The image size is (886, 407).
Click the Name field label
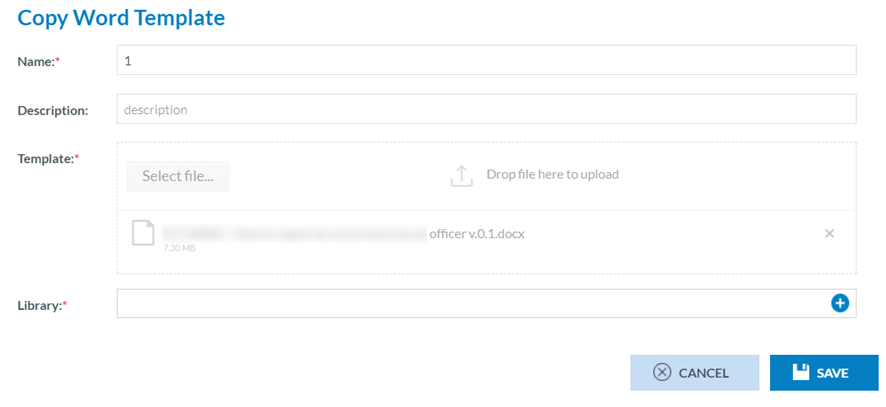point(38,61)
